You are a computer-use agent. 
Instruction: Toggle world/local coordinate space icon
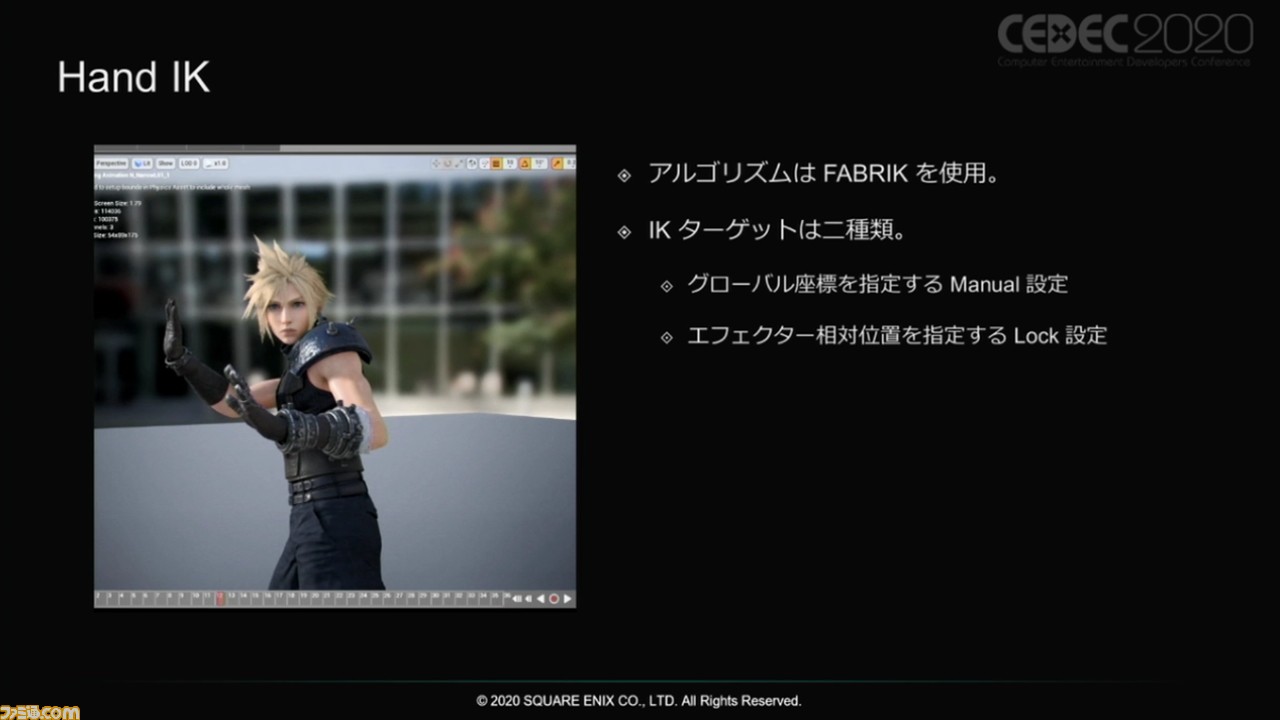point(472,163)
